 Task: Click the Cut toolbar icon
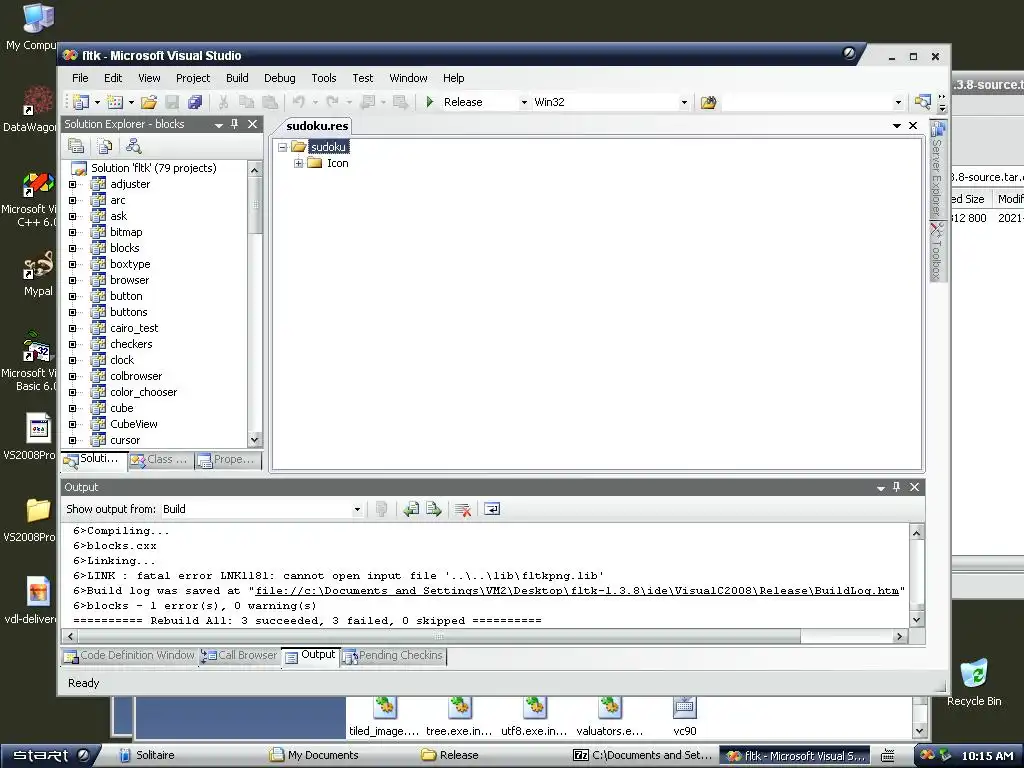[223, 102]
